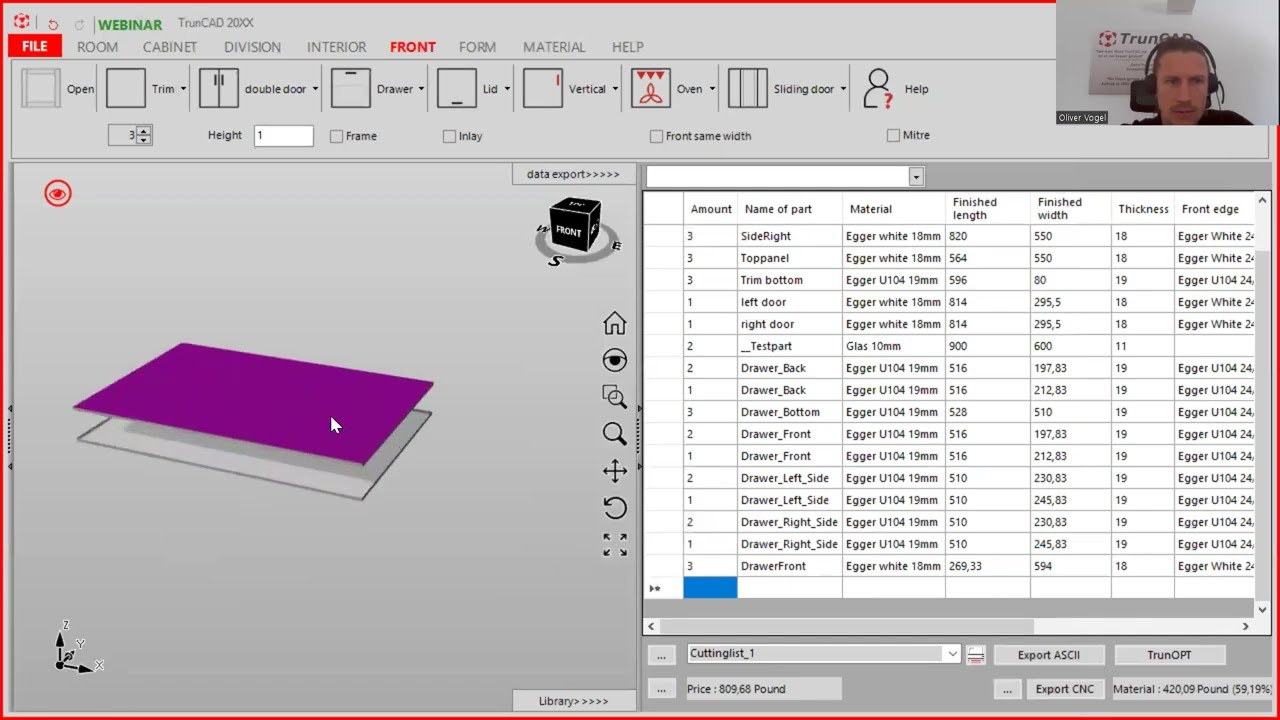Expand the double door dropdown arrow
1280x720 pixels.
click(315, 89)
